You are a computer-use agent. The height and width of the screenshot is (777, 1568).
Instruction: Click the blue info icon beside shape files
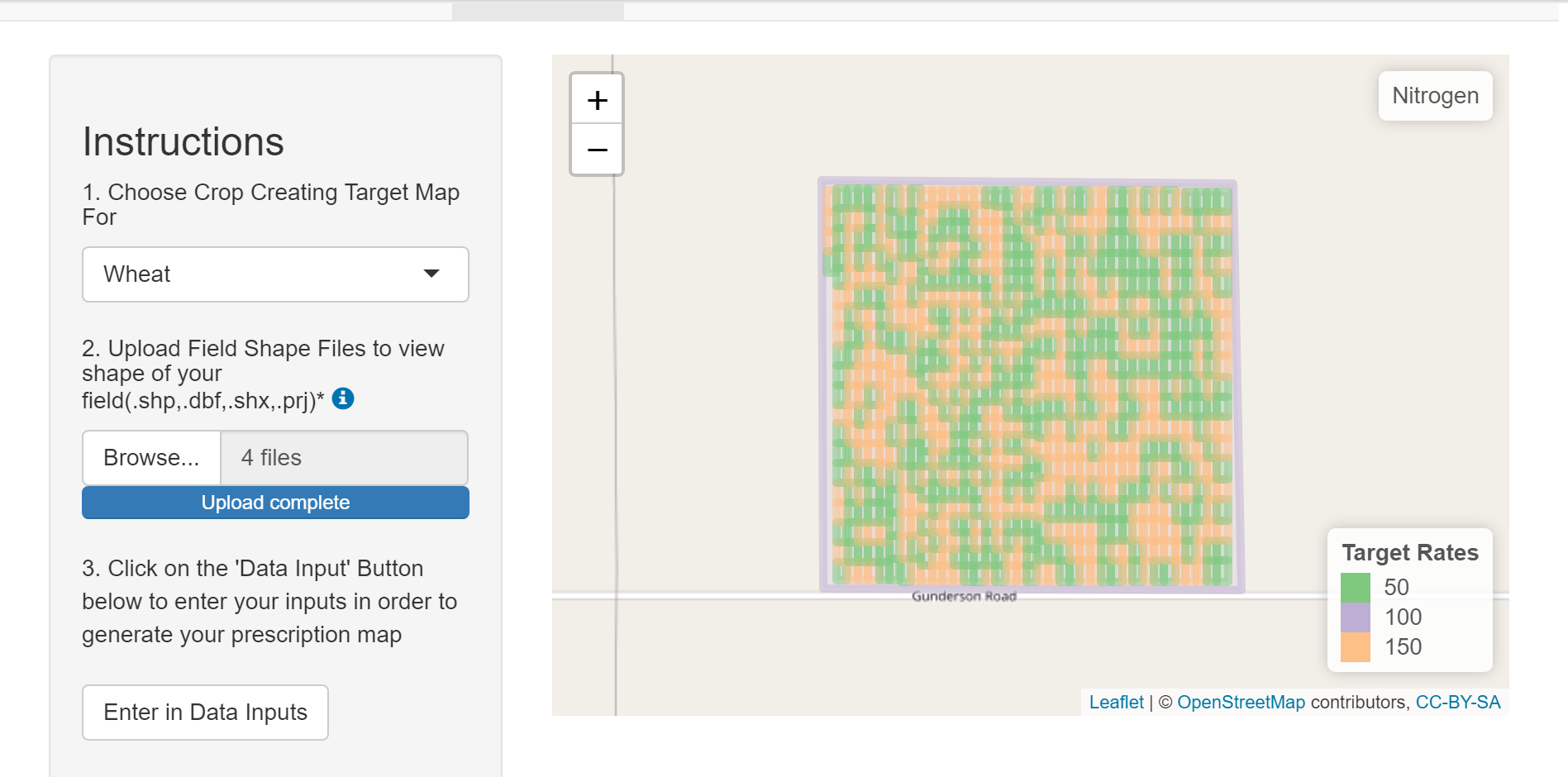coord(343,398)
